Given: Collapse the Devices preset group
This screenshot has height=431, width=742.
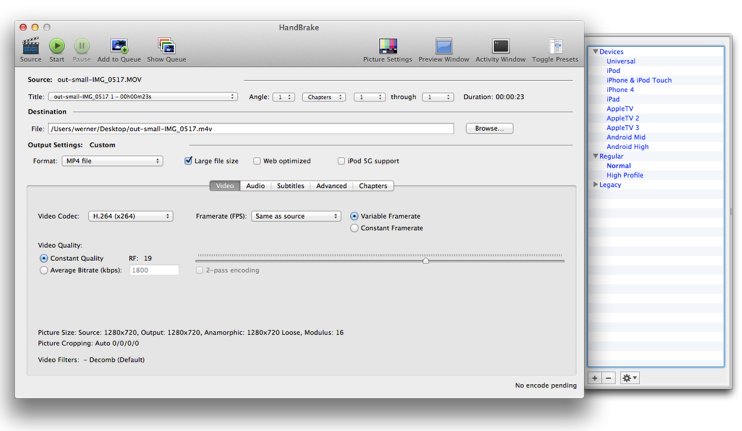Looking at the screenshot, I should (x=595, y=51).
